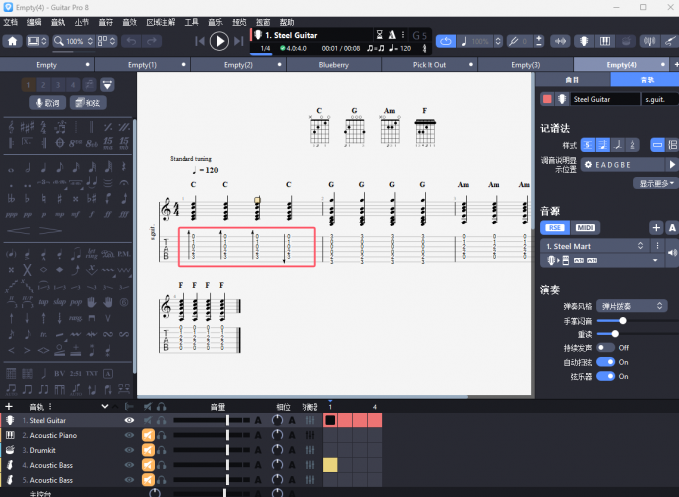The width and height of the screenshot is (679, 497).
Task: Switch to the Blueberry document tab
Action: pyautogui.click(x=334, y=65)
